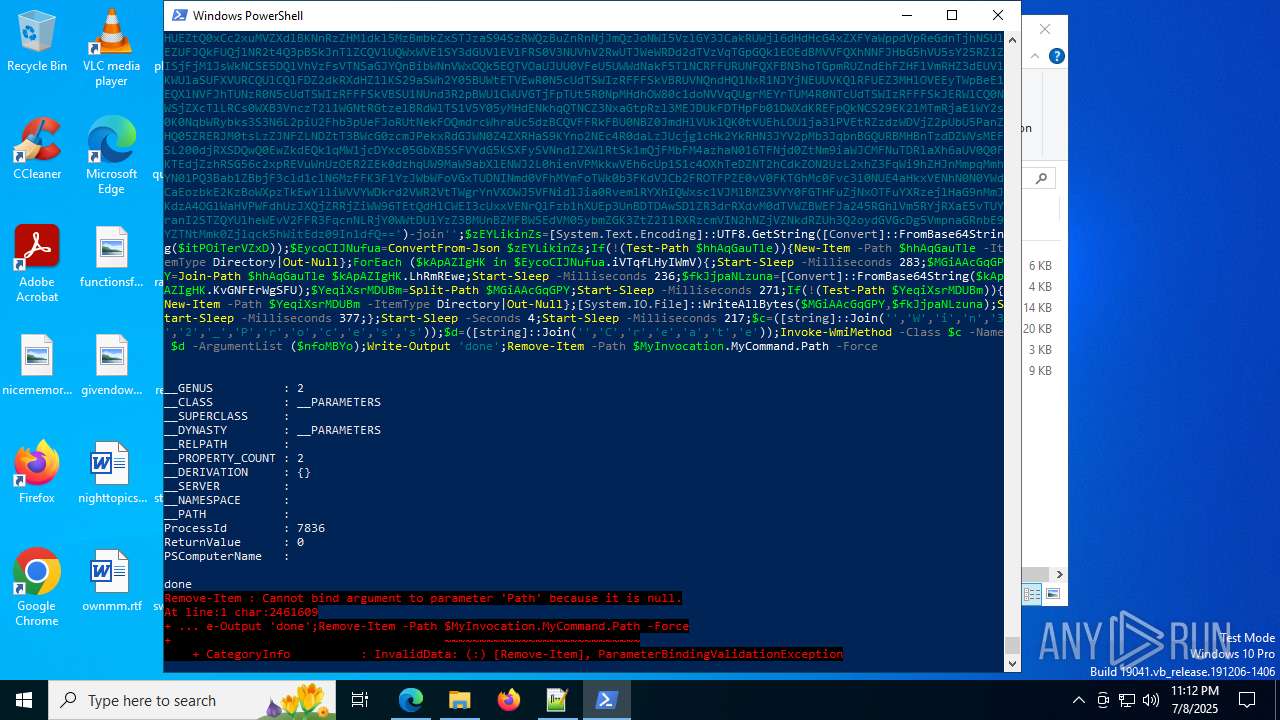
Task: Show hidden system tray icons
Action: point(1078,700)
